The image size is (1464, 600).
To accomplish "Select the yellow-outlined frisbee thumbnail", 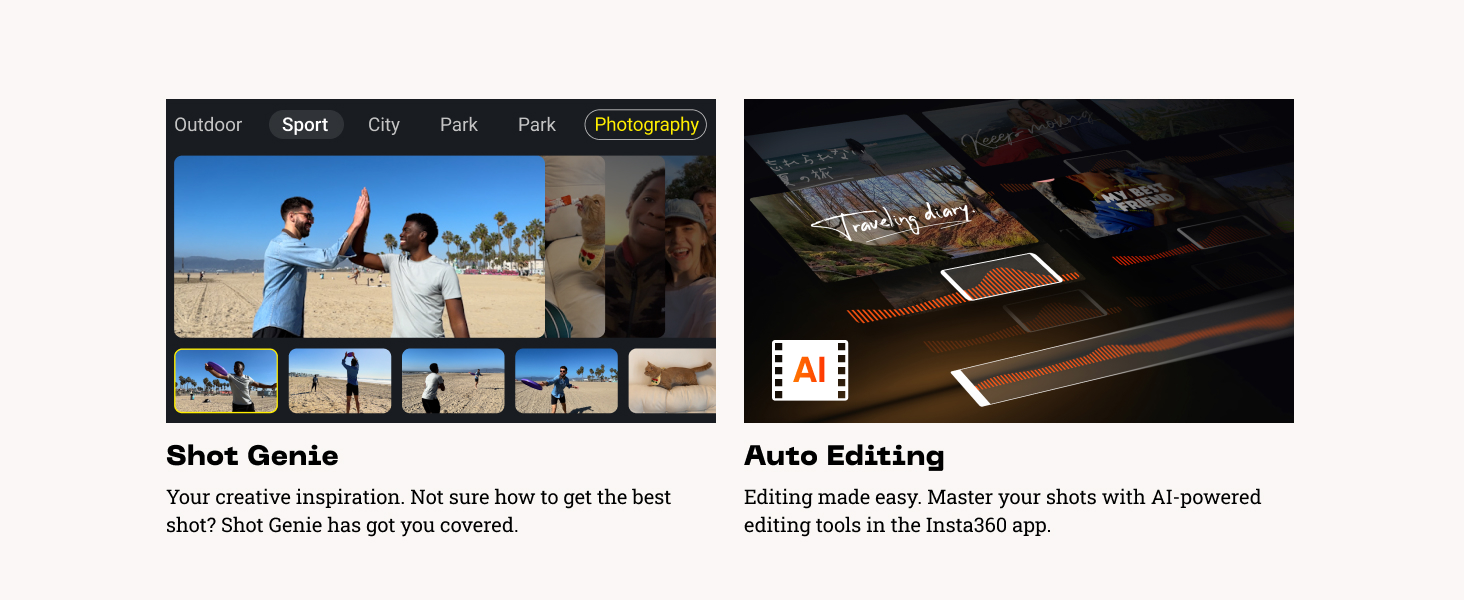I will click(x=226, y=381).
